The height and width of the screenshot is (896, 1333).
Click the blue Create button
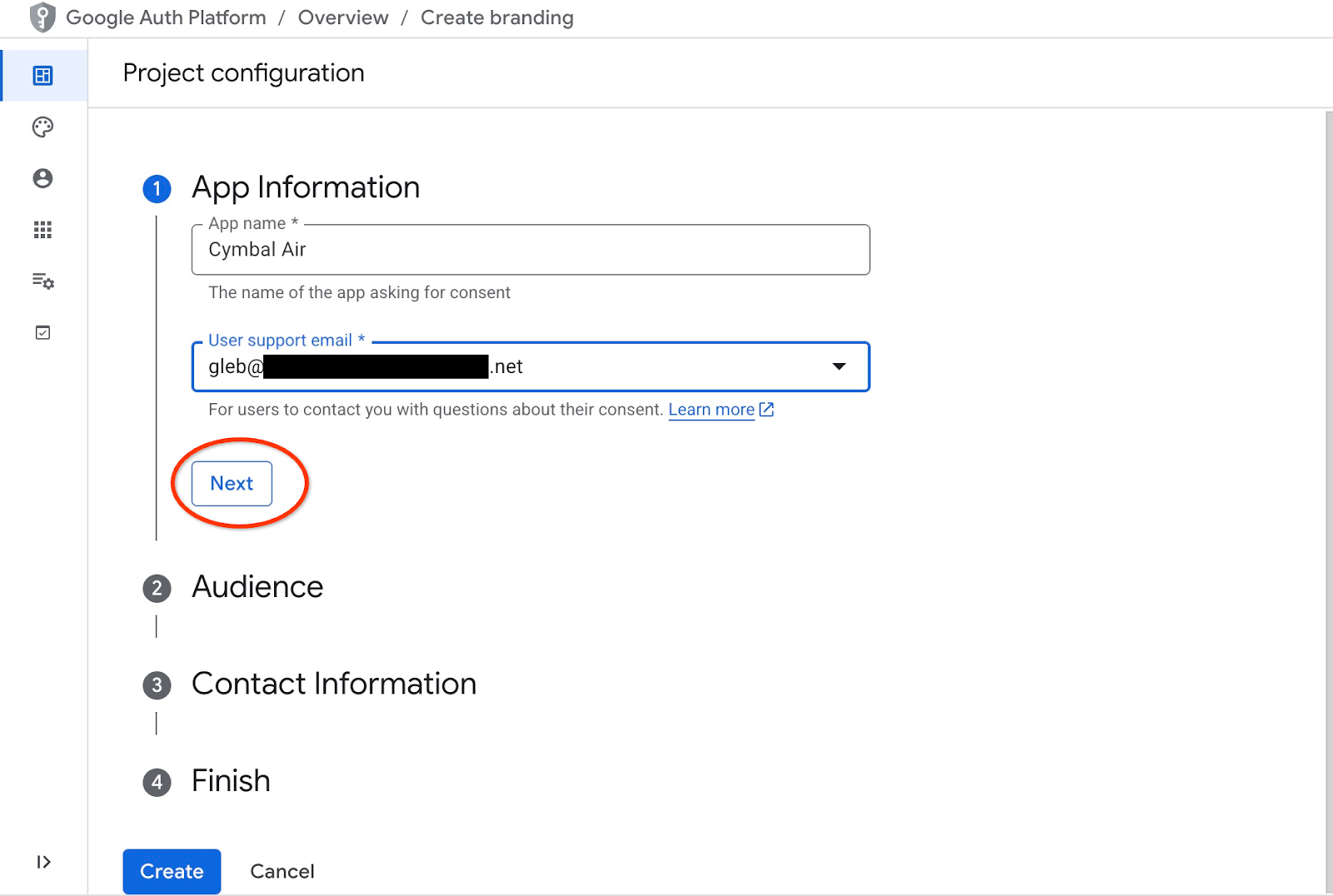172,871
